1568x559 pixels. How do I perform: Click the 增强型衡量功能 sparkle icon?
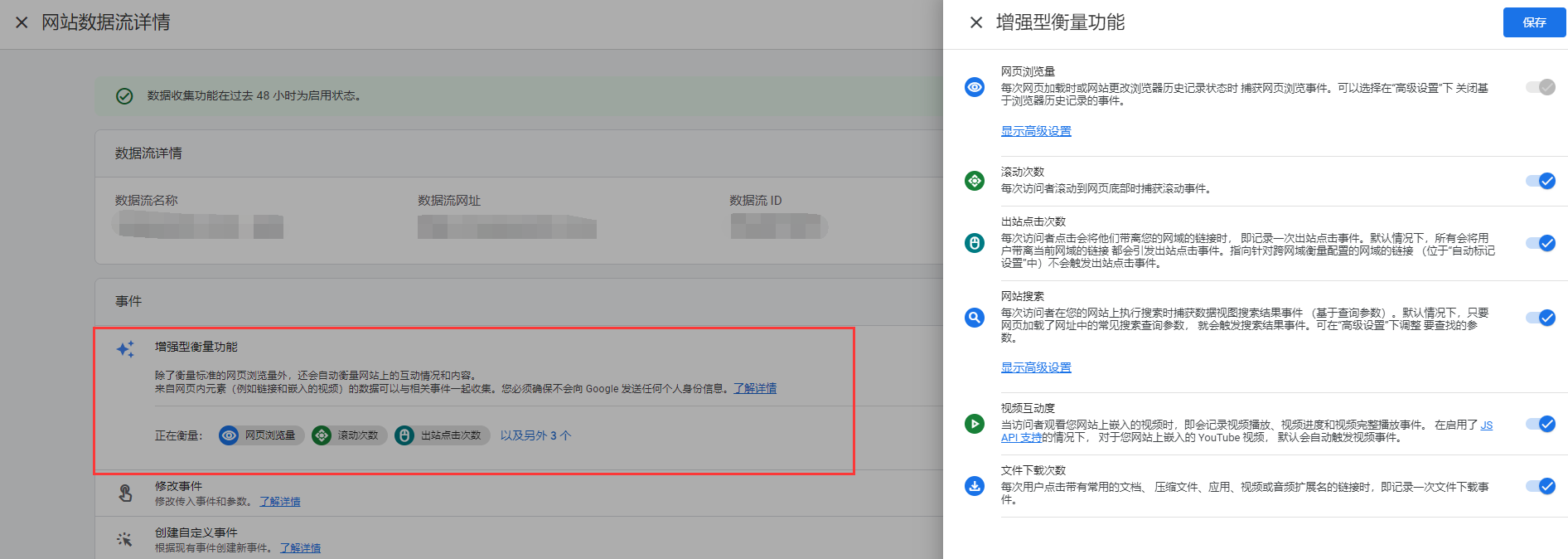click(125, 349)
